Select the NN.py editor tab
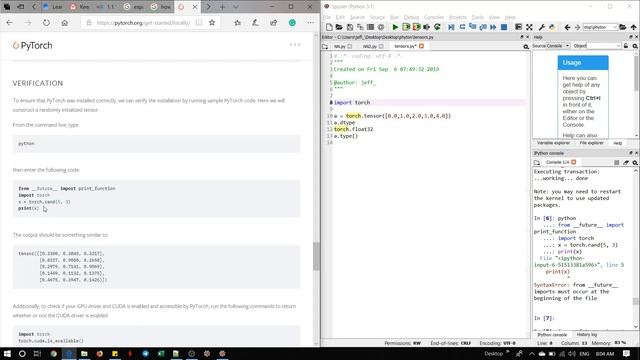 tap(340, 47)
